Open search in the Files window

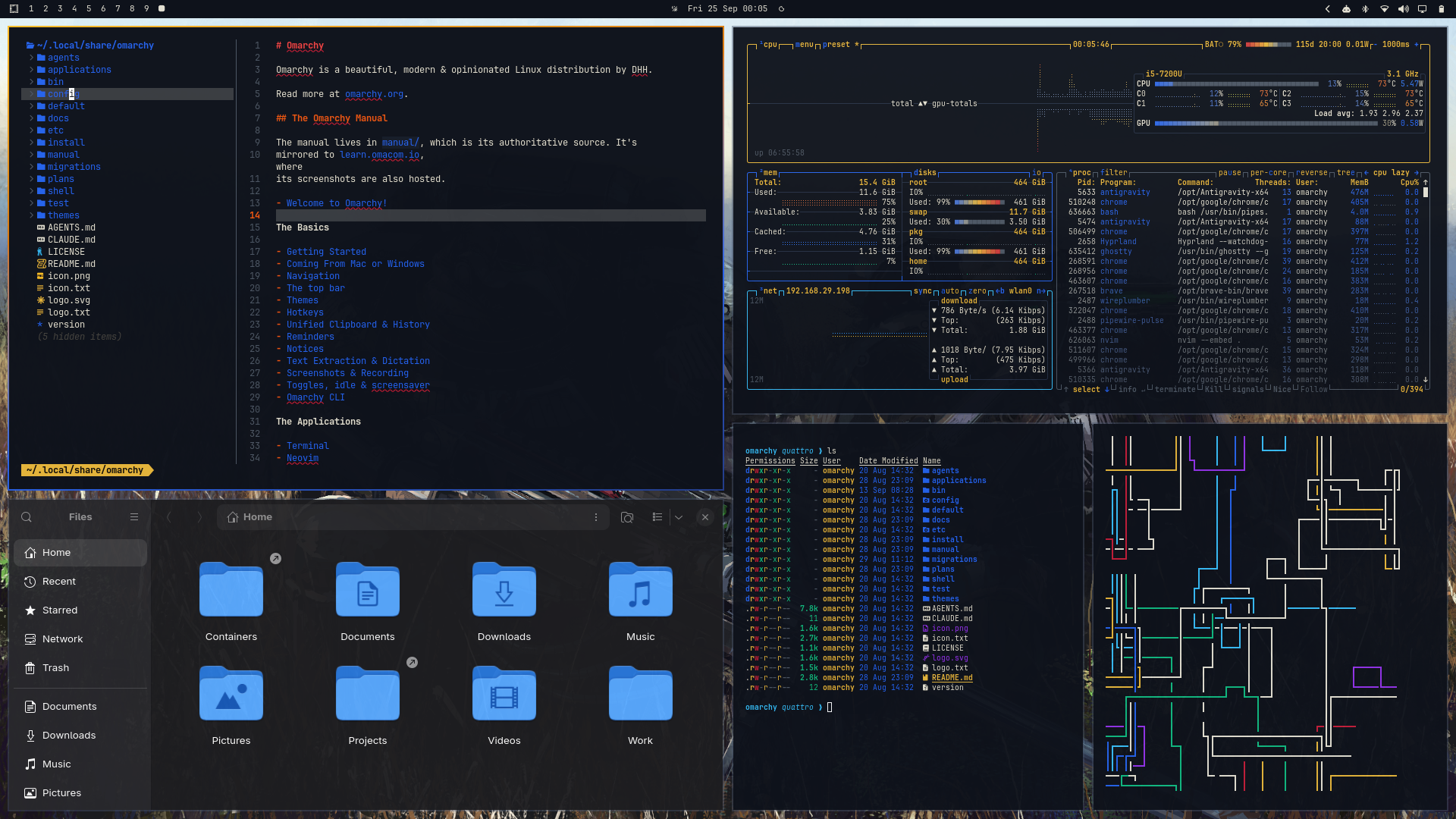27,517
